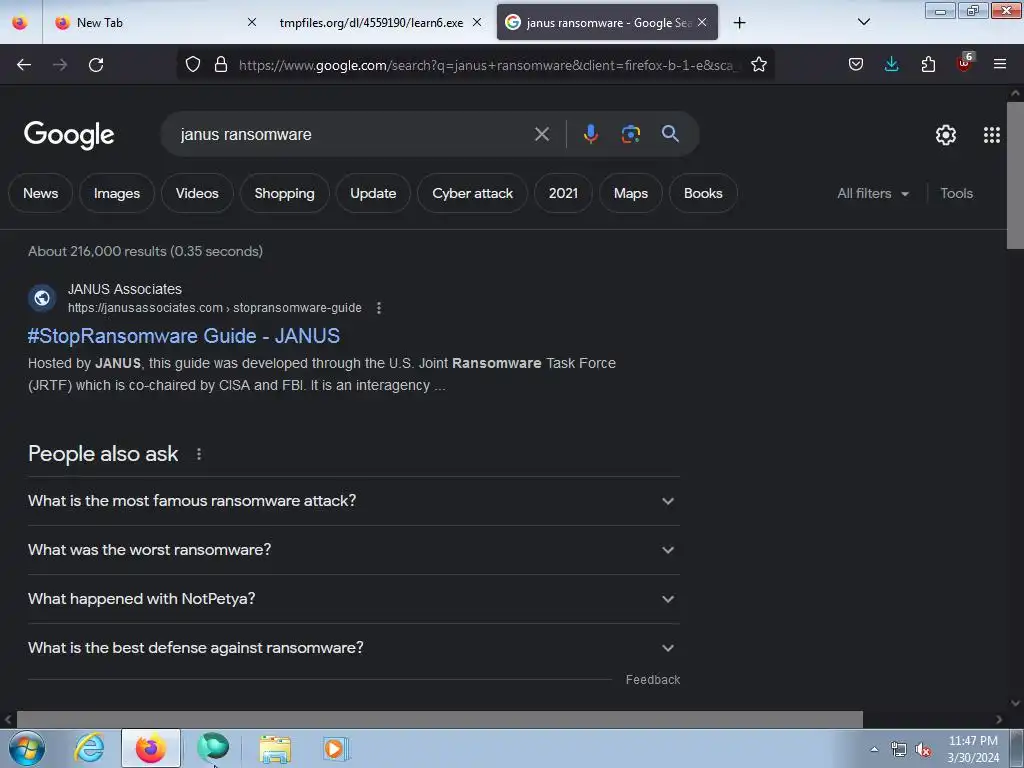Go to the Google homepage logo
The height and width of the screenshot is (768, 1024).
[69, 135]
